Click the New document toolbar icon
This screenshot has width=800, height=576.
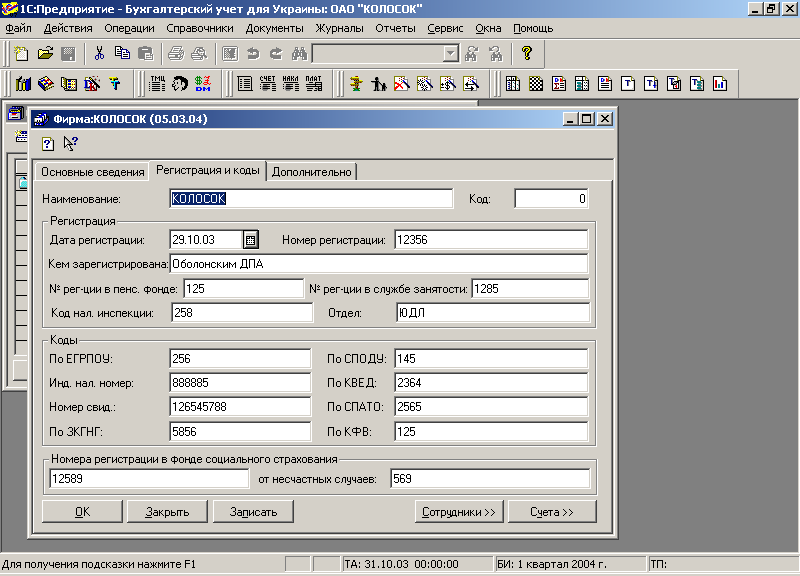click(21, 54)
